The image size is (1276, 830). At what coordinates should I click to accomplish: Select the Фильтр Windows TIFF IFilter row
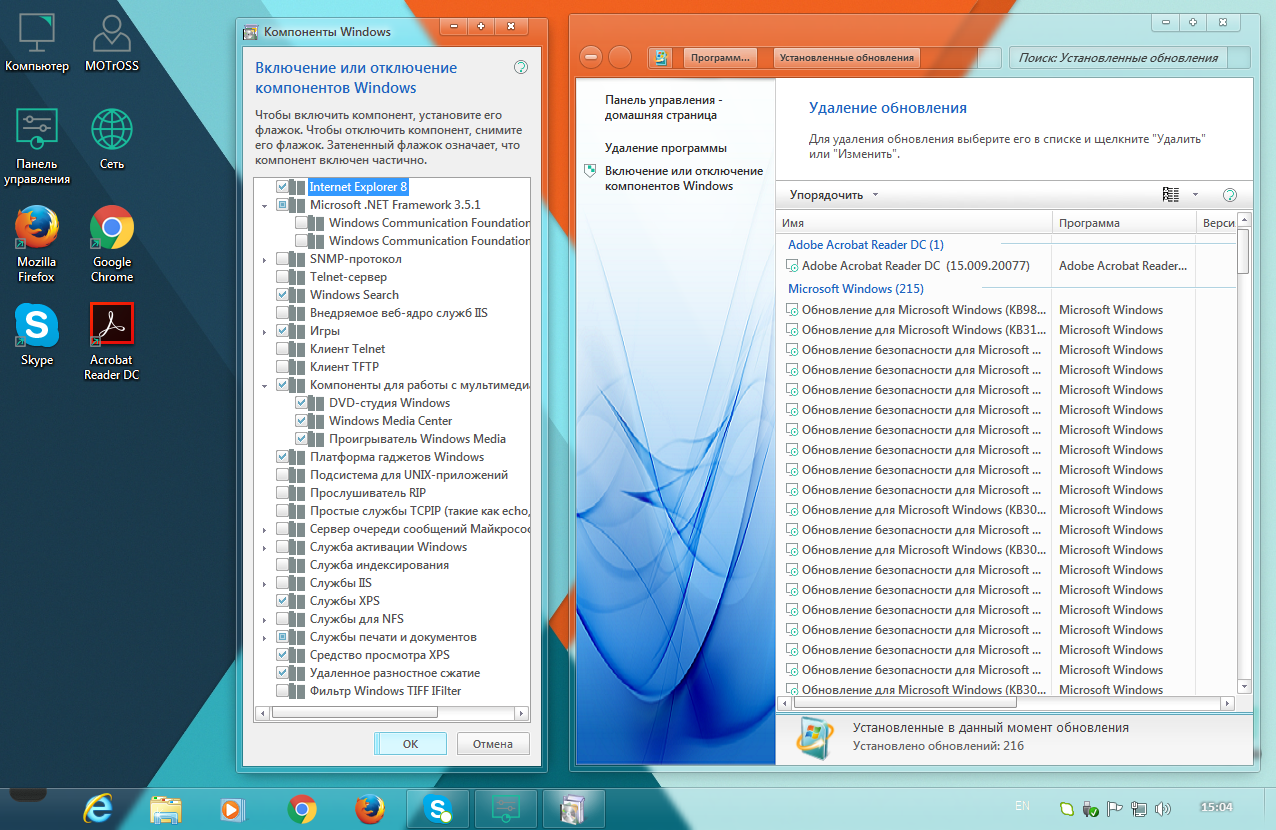[x=385, y=691]
